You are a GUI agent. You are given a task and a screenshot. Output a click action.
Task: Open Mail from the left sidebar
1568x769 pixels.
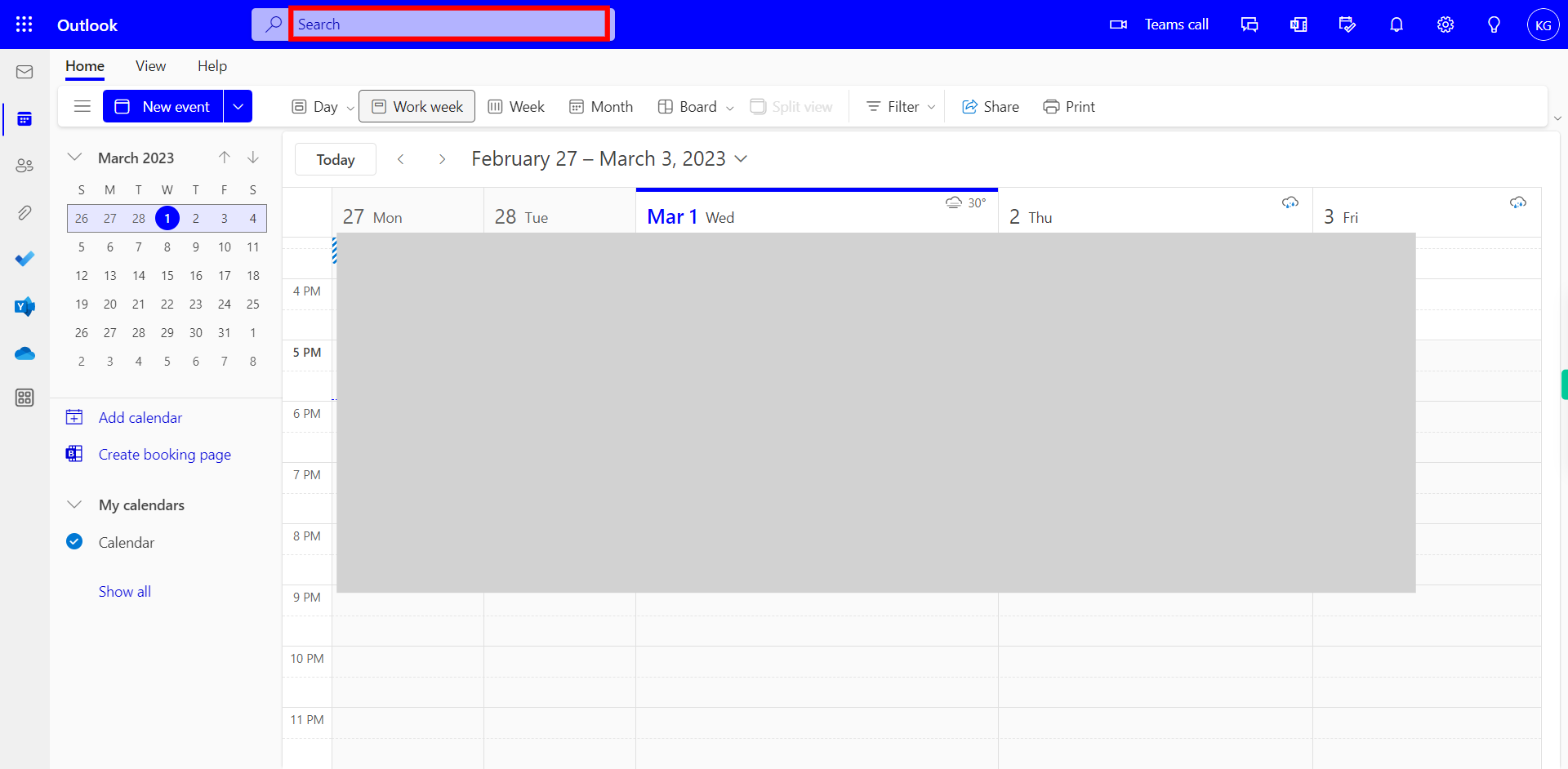point(24,72)
